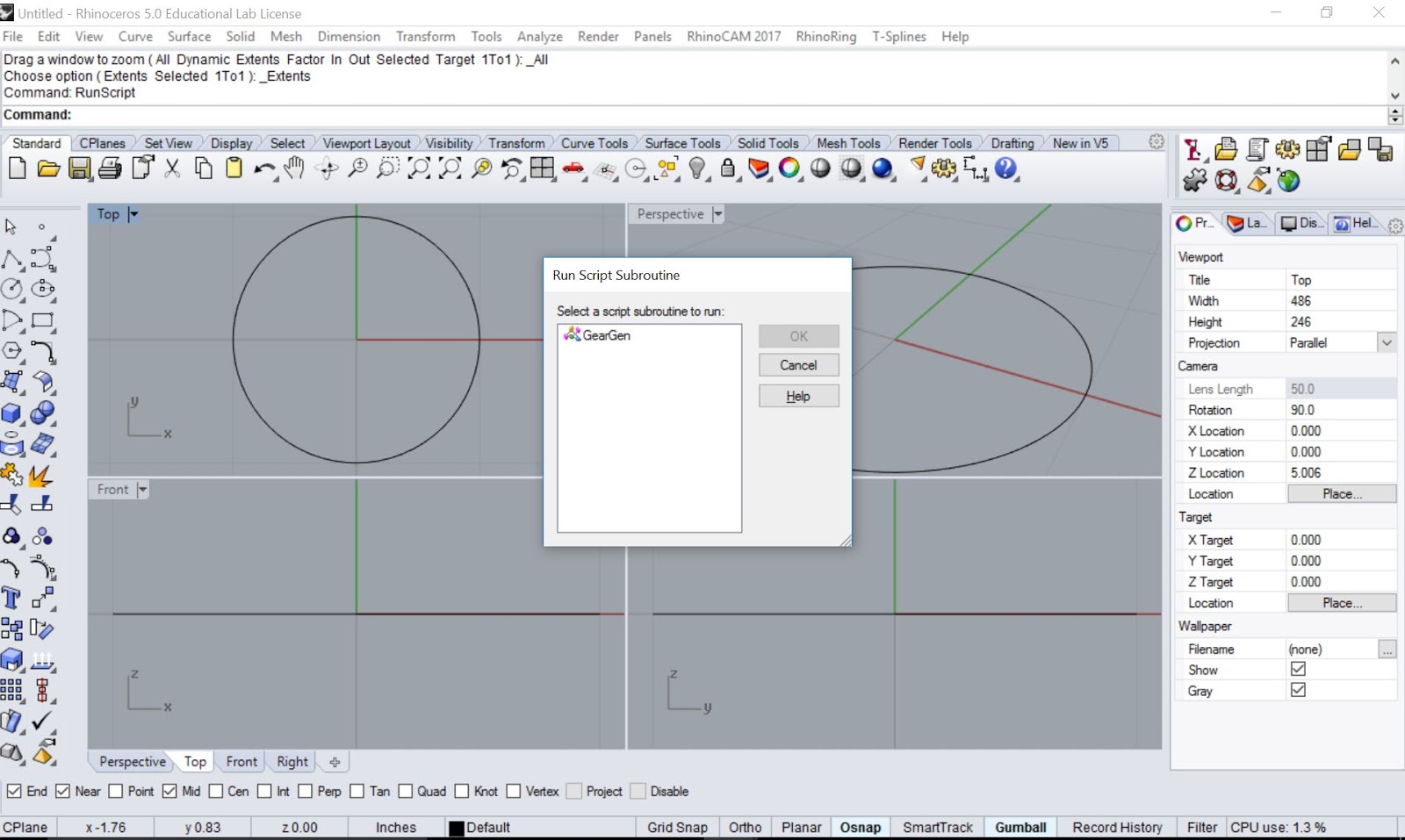This screenshot has height=840, width=1405.
Task: Click the blue Render sphere icon
Action: coord(883,168)
